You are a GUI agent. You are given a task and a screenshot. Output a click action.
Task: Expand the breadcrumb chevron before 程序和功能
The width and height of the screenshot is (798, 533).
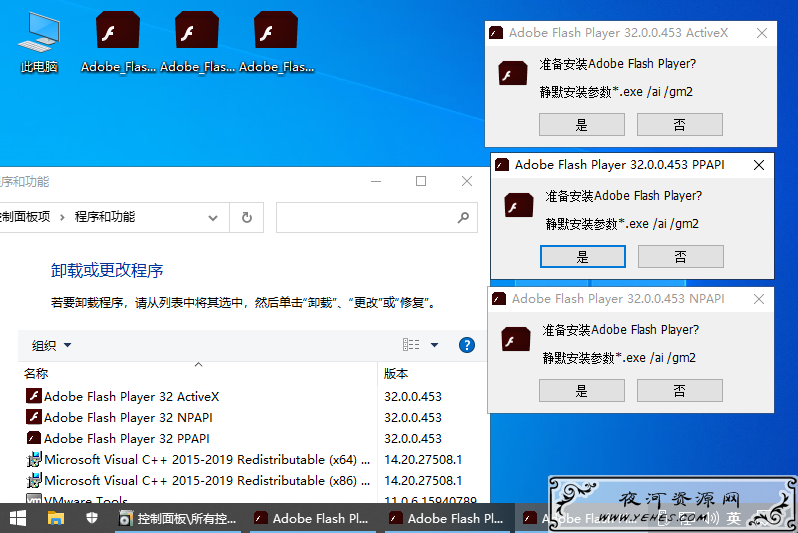coord(62,217)
